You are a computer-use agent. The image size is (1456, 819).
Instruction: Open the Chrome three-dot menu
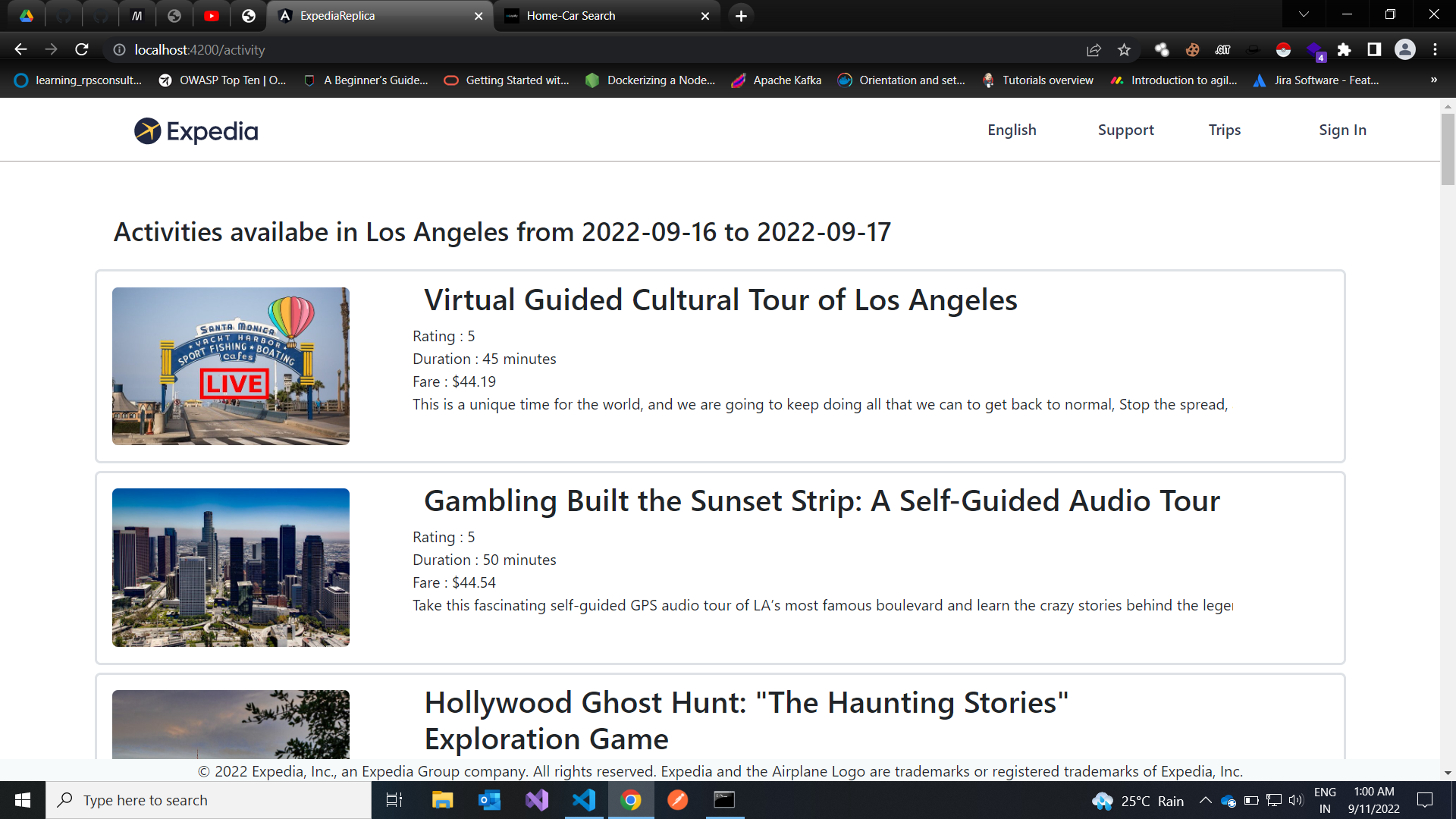[x=1435, y=50]
